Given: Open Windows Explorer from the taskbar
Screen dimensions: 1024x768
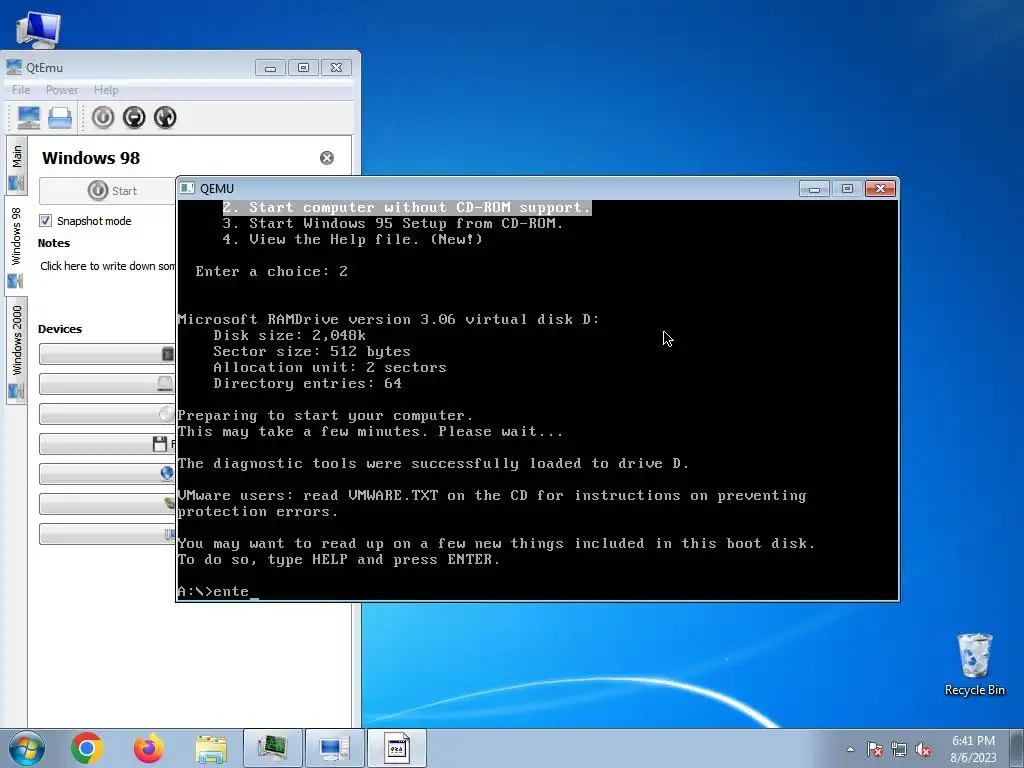Looking at the screenshot, I should click(211, 748).
